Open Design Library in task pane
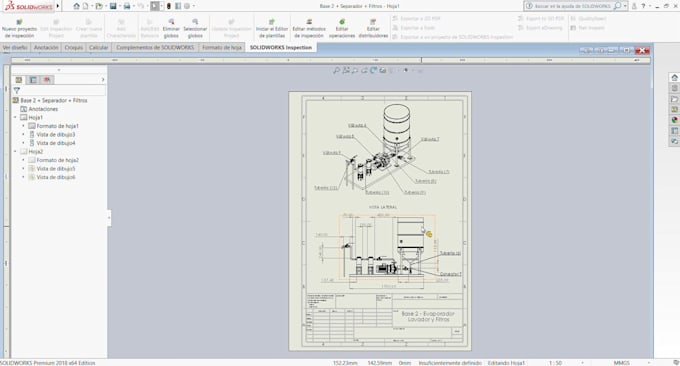 [674, 88]
